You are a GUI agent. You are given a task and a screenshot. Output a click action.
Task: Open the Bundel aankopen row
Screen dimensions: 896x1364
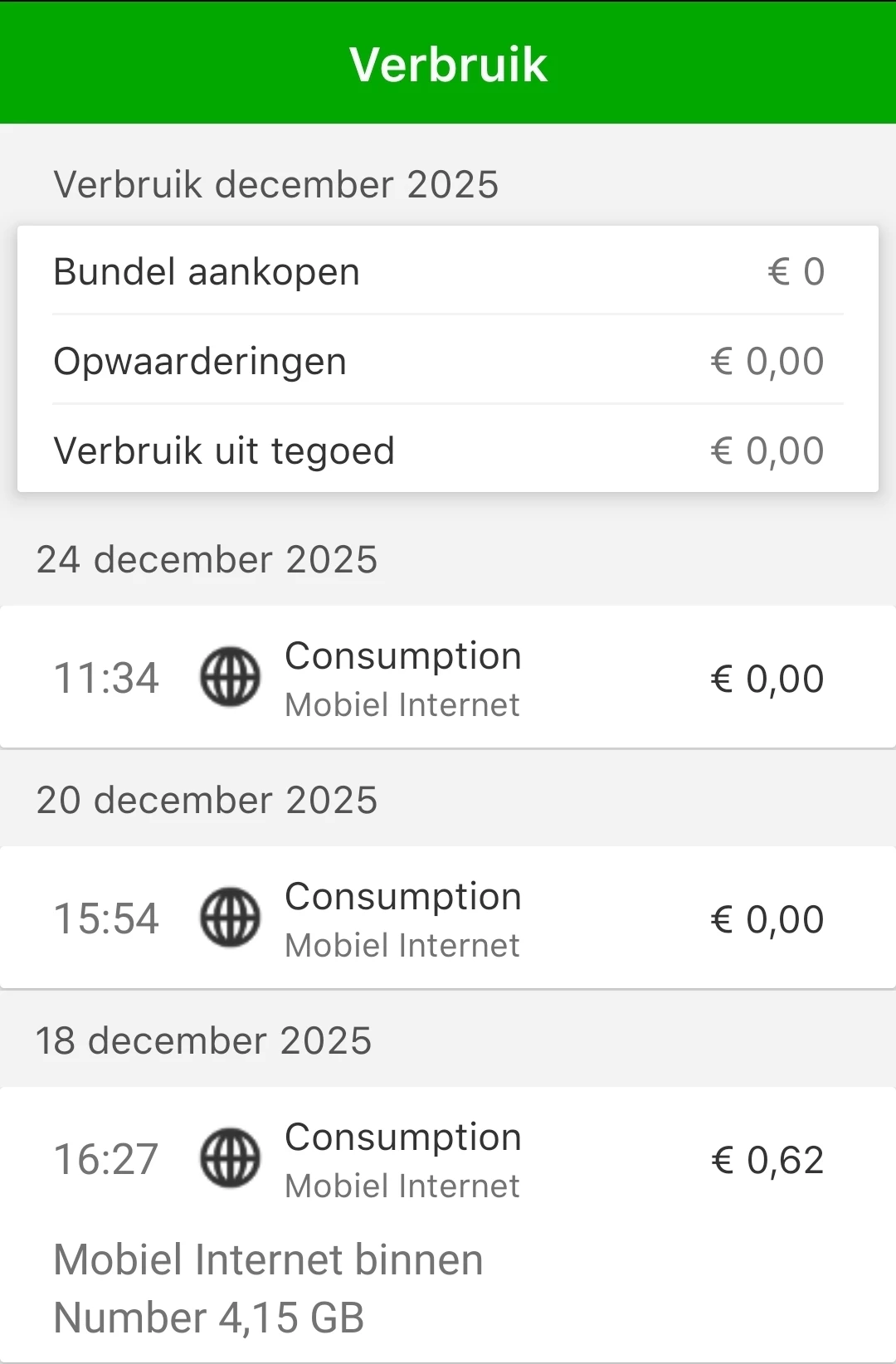448,271
